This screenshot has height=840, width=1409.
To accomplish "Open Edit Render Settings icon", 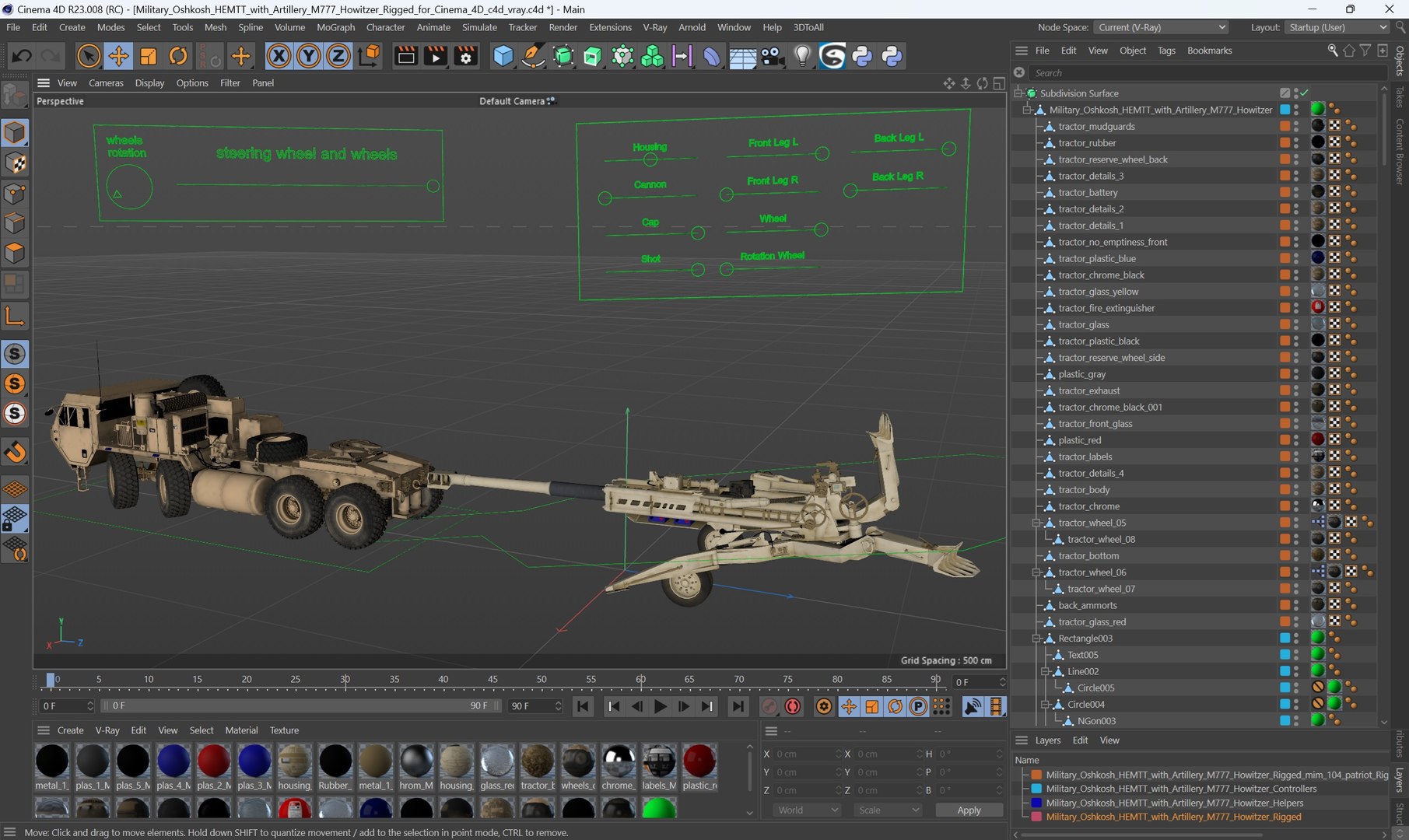I will click(x=466, y=56).
